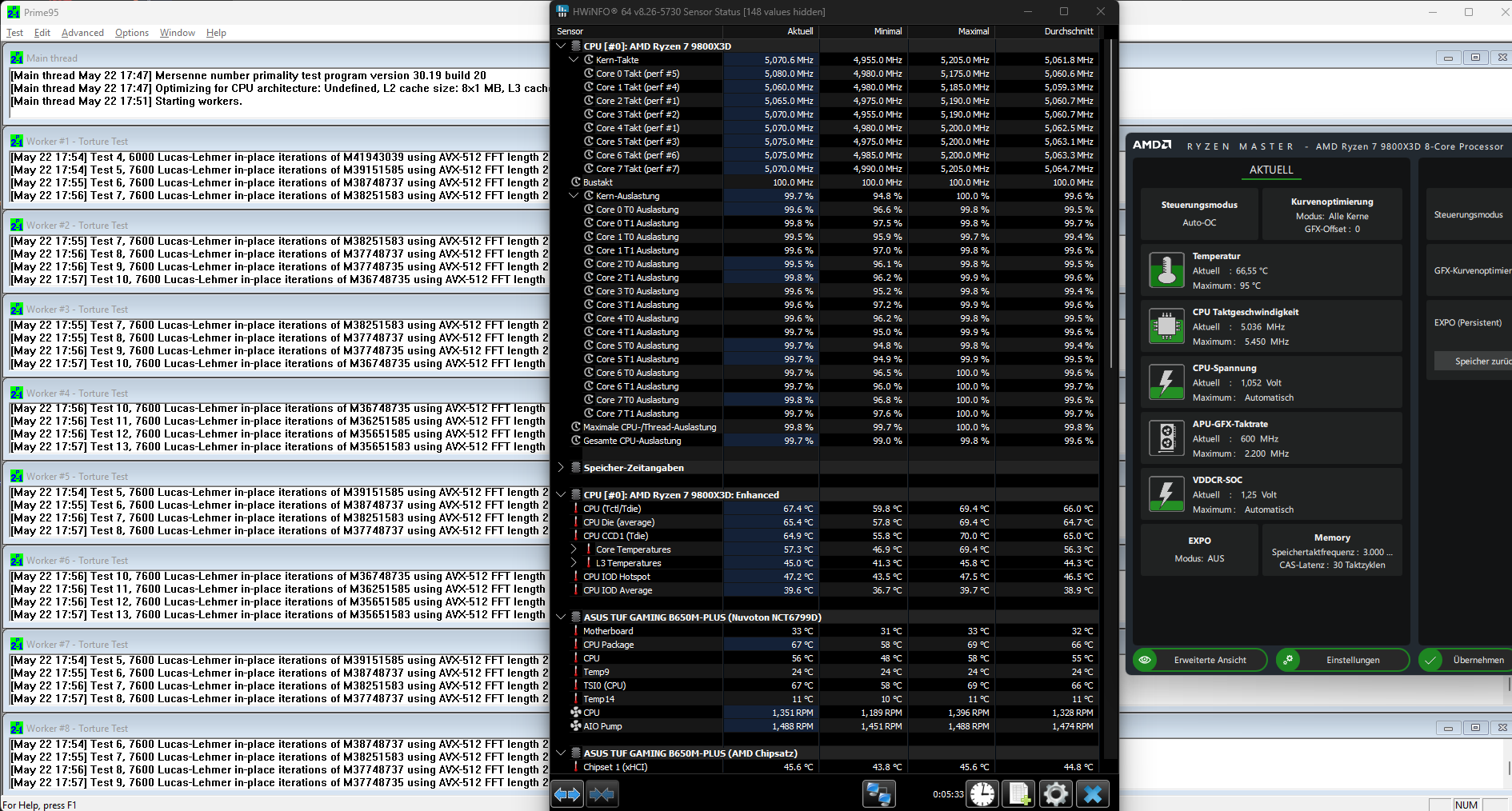
Task: Click the Sensor column header in HWiNFO
Action: click(638, 31)
